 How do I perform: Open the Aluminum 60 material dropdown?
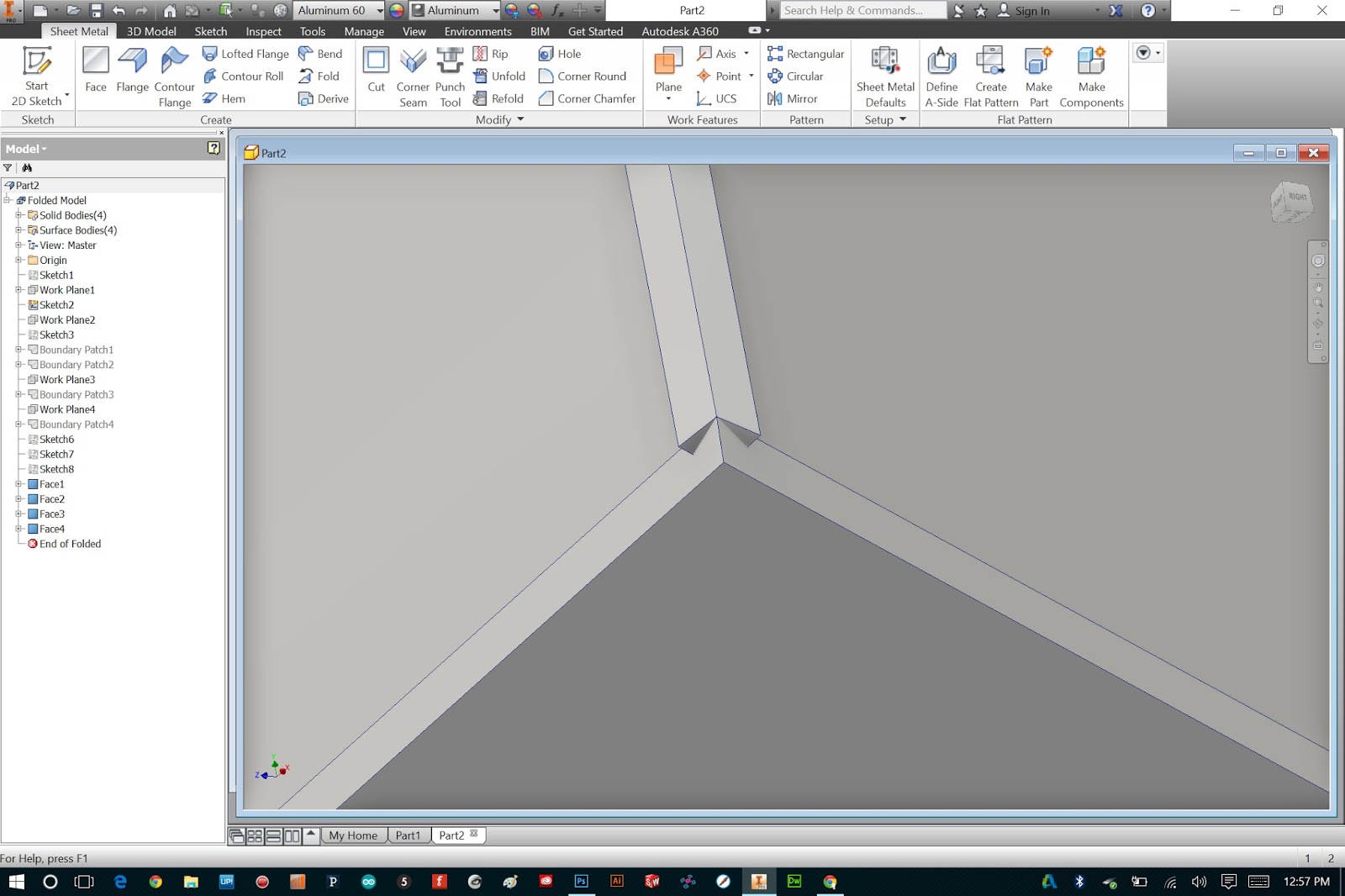(380, 10)
